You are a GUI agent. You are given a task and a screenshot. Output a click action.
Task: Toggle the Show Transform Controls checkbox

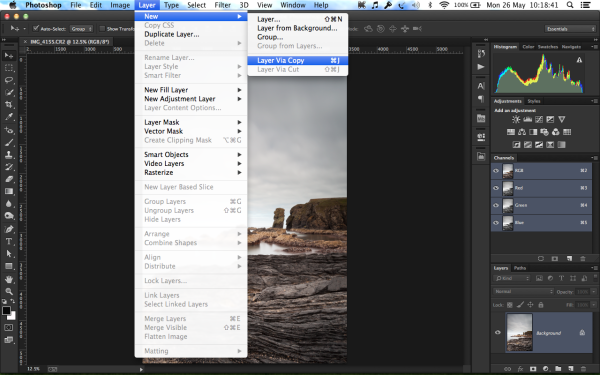click(x=102, y=28)
